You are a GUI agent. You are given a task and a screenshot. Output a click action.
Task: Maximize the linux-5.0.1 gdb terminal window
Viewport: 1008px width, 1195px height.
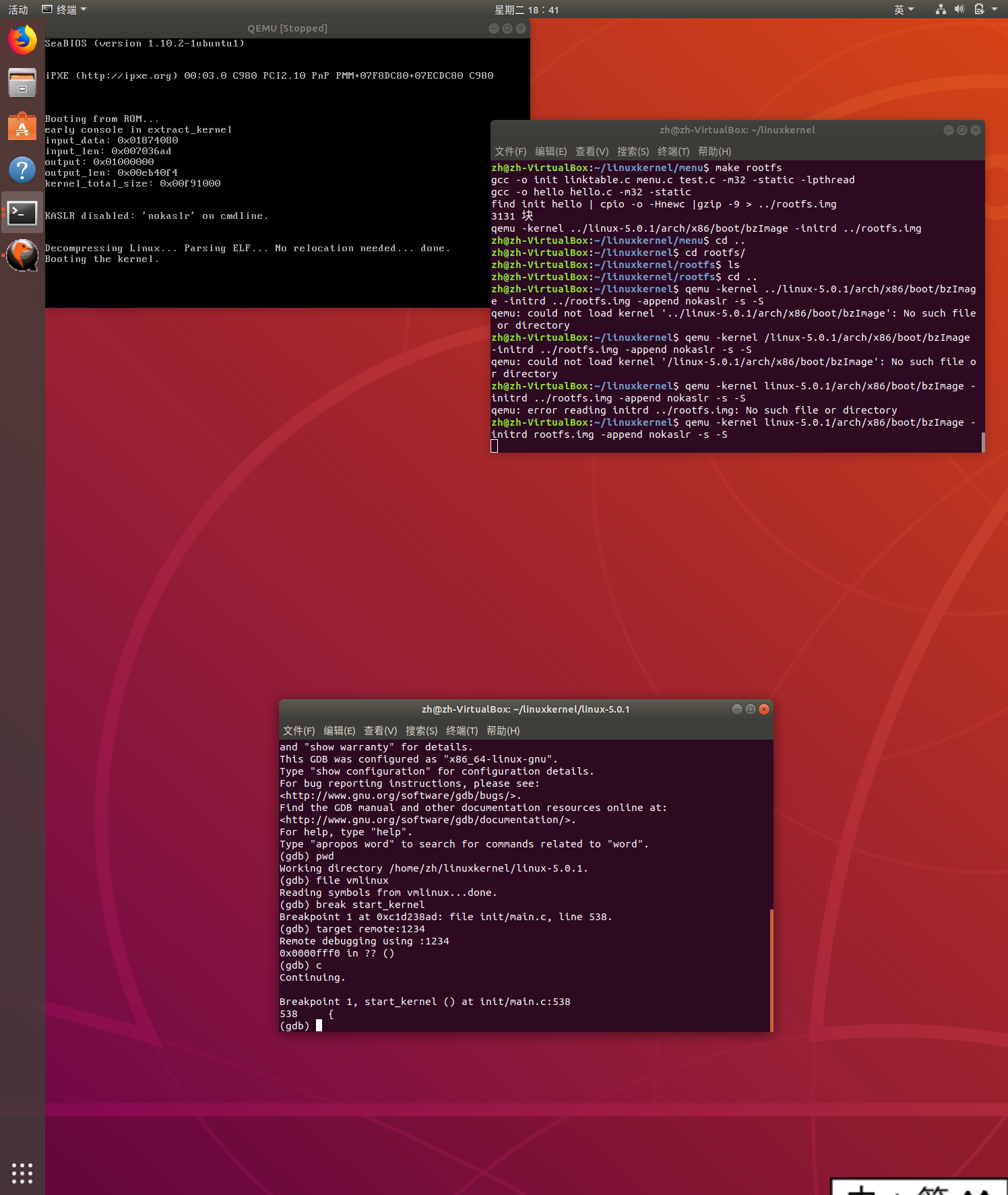750,709
